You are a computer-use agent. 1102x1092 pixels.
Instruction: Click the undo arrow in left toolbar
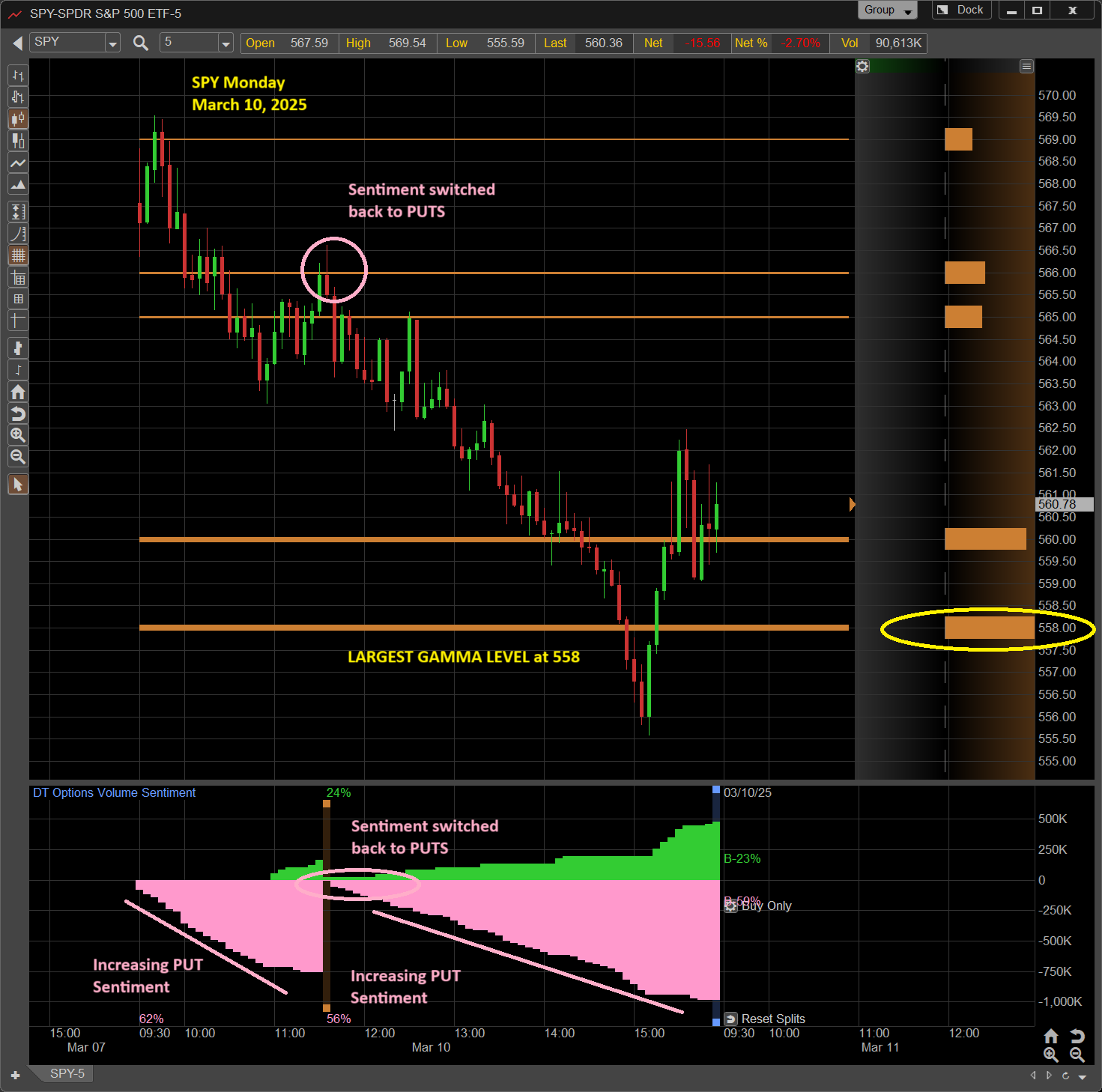pyautogui.click(x=18, y=413)
